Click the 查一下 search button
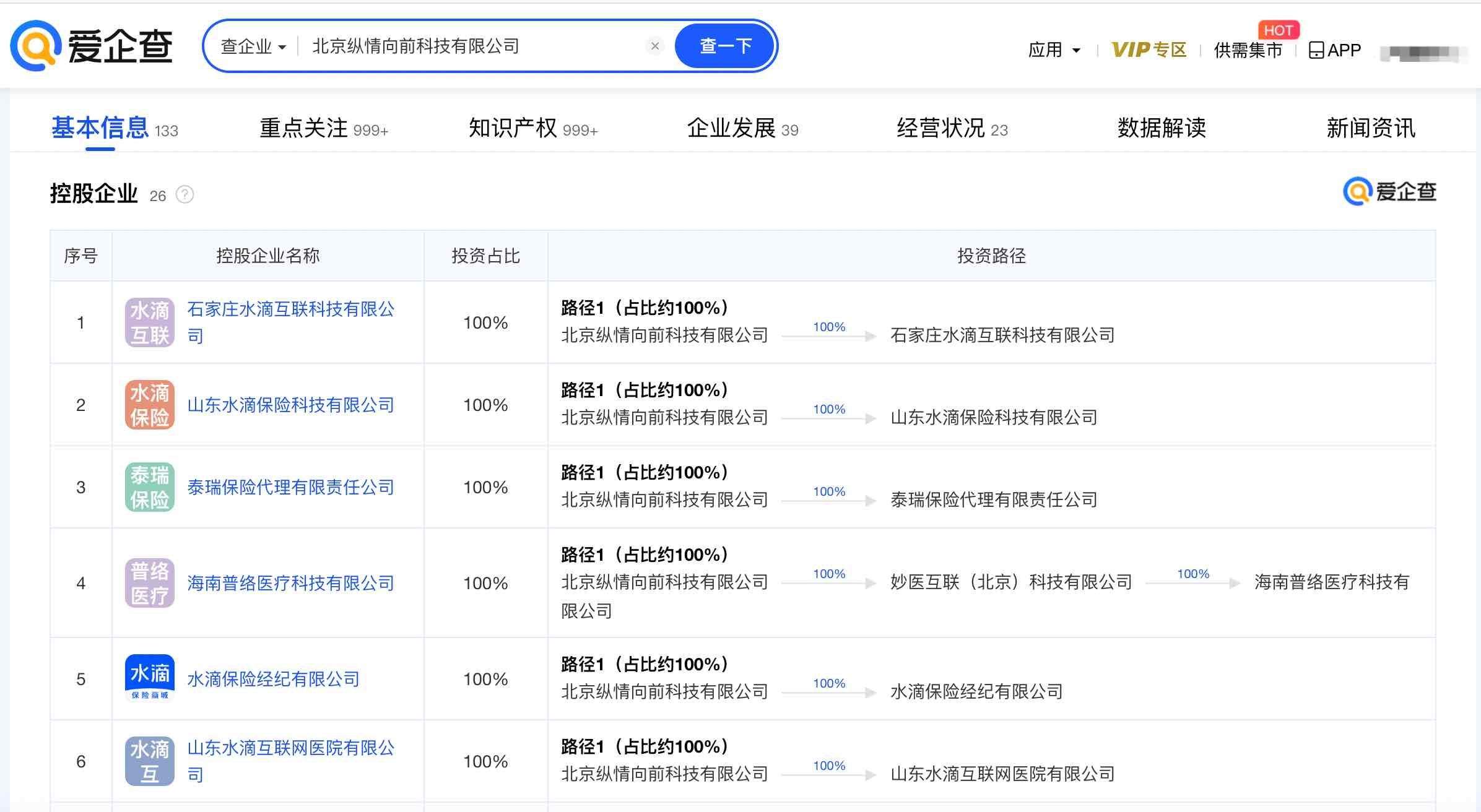 tap(725, 46)
